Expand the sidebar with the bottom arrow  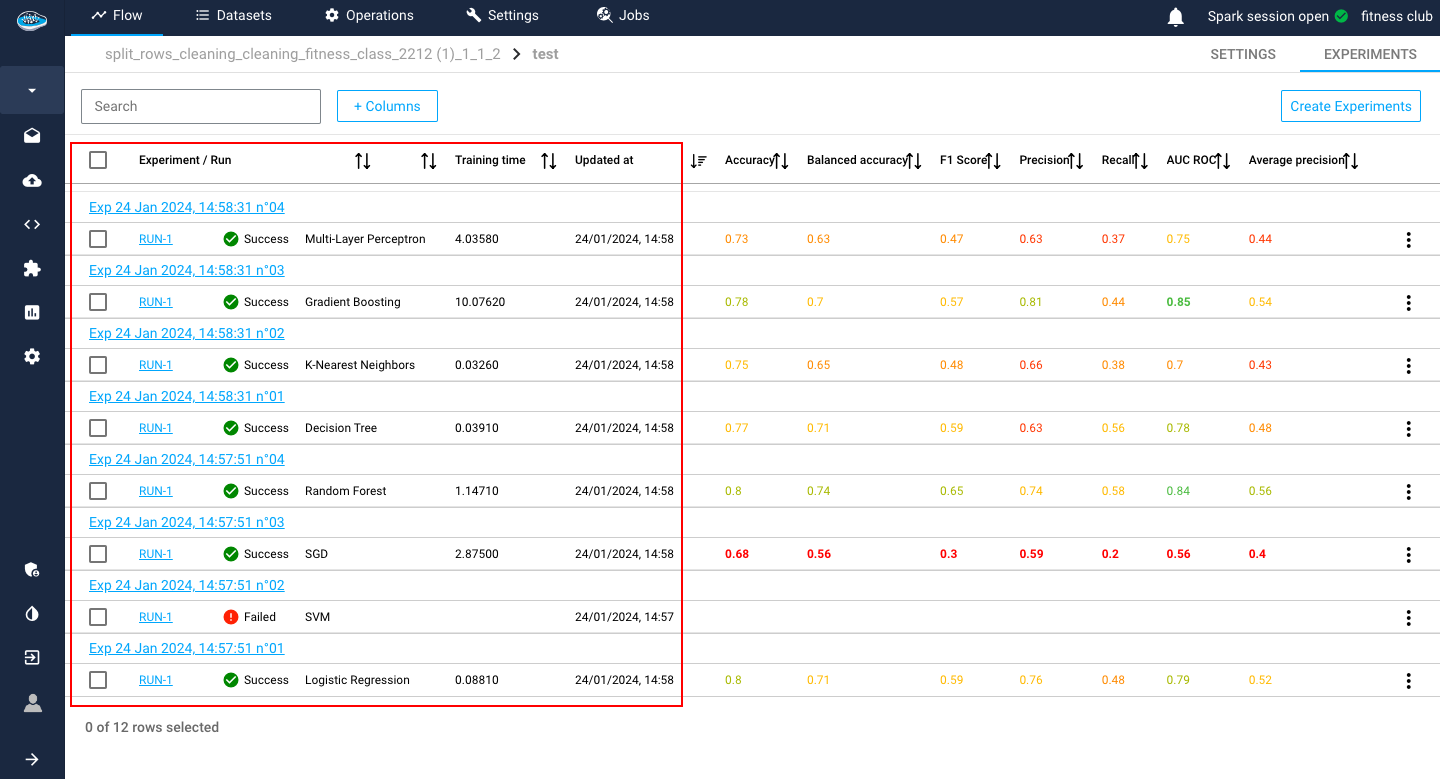click(32, 759)
